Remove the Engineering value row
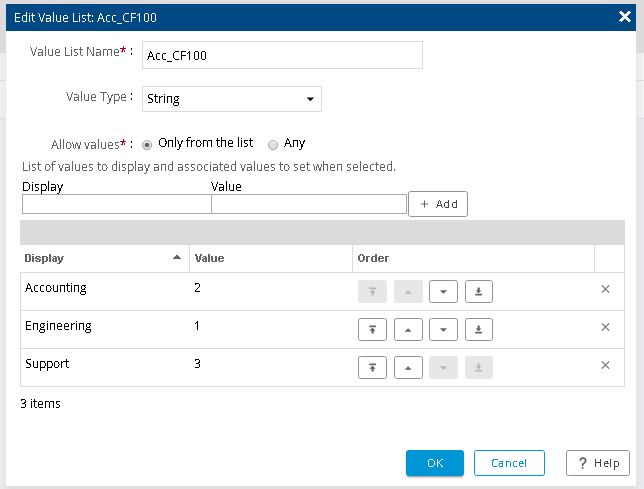This screenshot has width=644, height=489. (605, 327)
